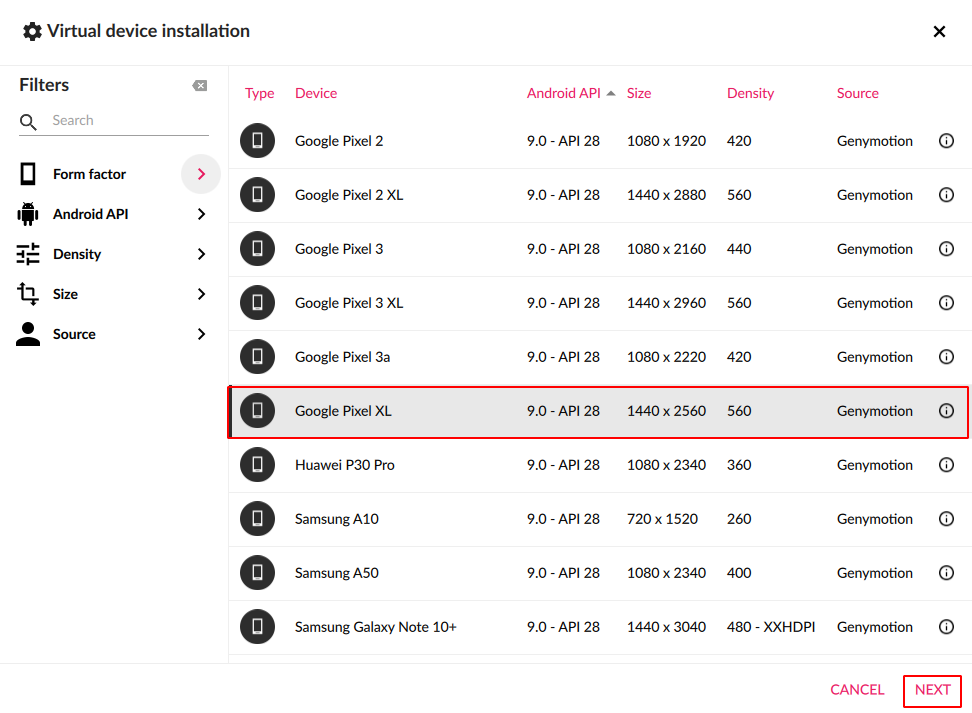Show details icon for Google Pixel 3
Screen dimensions: 972x713
(x=946, y=249)
